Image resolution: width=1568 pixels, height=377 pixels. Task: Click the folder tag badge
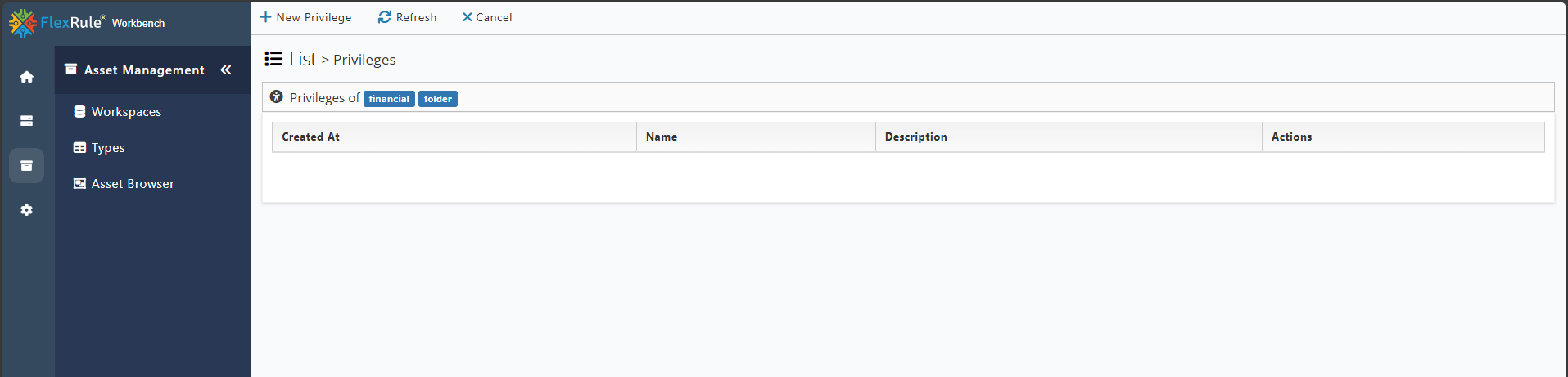click(438, 99)
